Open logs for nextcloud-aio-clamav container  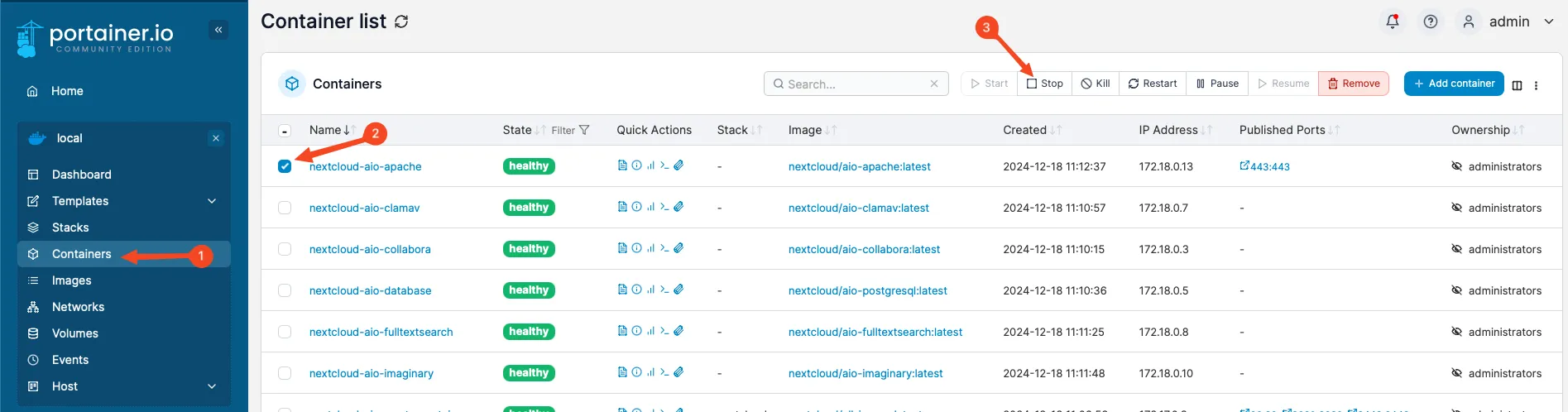click(622, 207)
